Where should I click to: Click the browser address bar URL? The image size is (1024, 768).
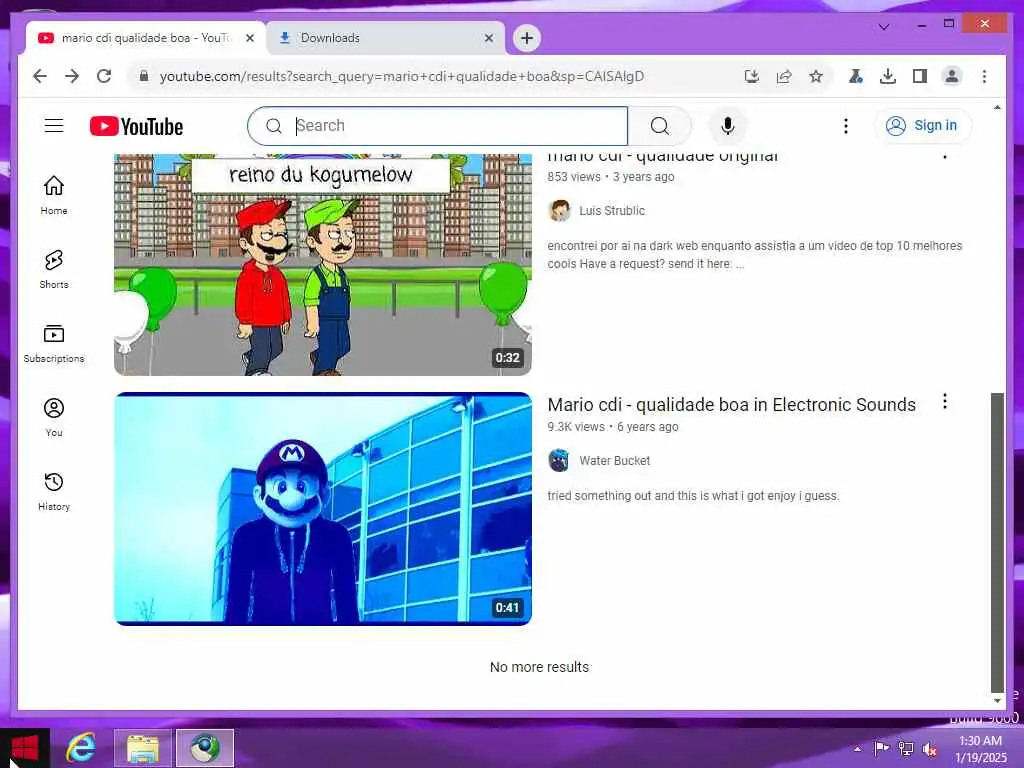402,76
